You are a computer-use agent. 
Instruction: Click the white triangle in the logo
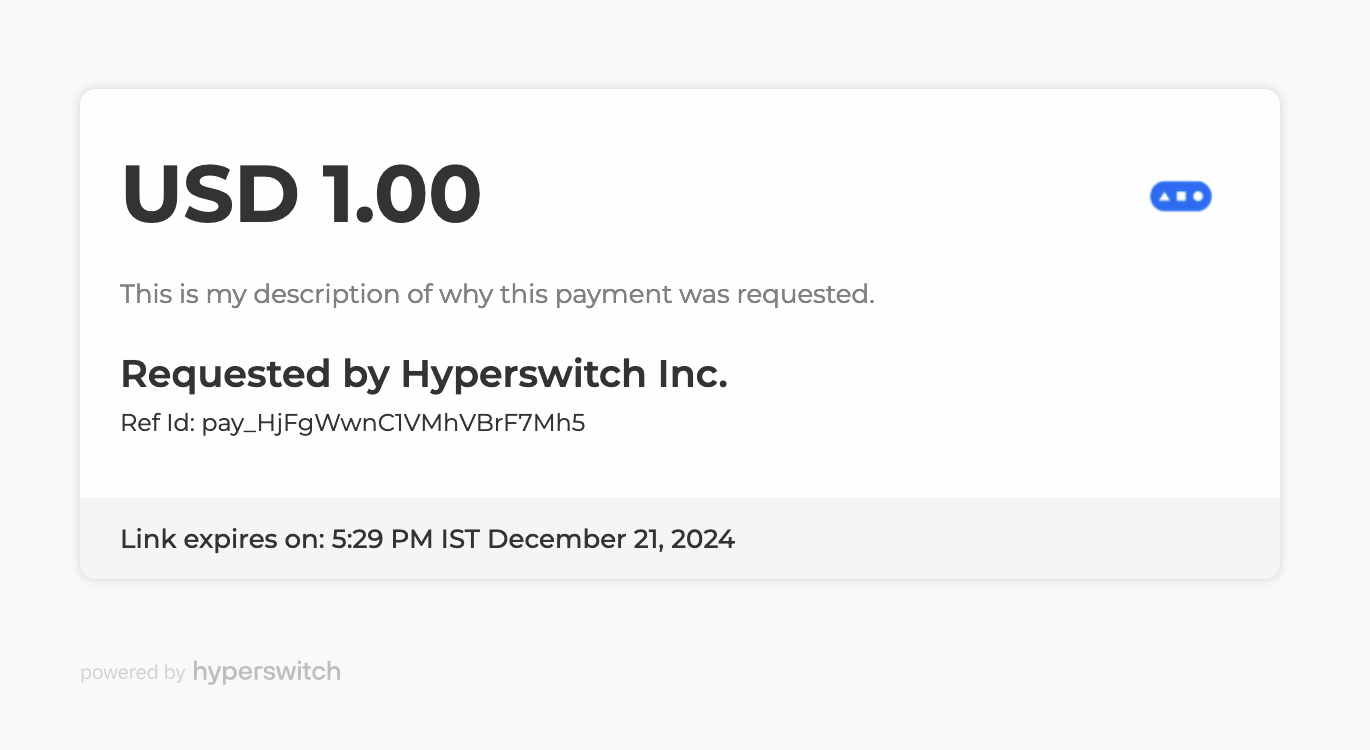(1164, 196)
